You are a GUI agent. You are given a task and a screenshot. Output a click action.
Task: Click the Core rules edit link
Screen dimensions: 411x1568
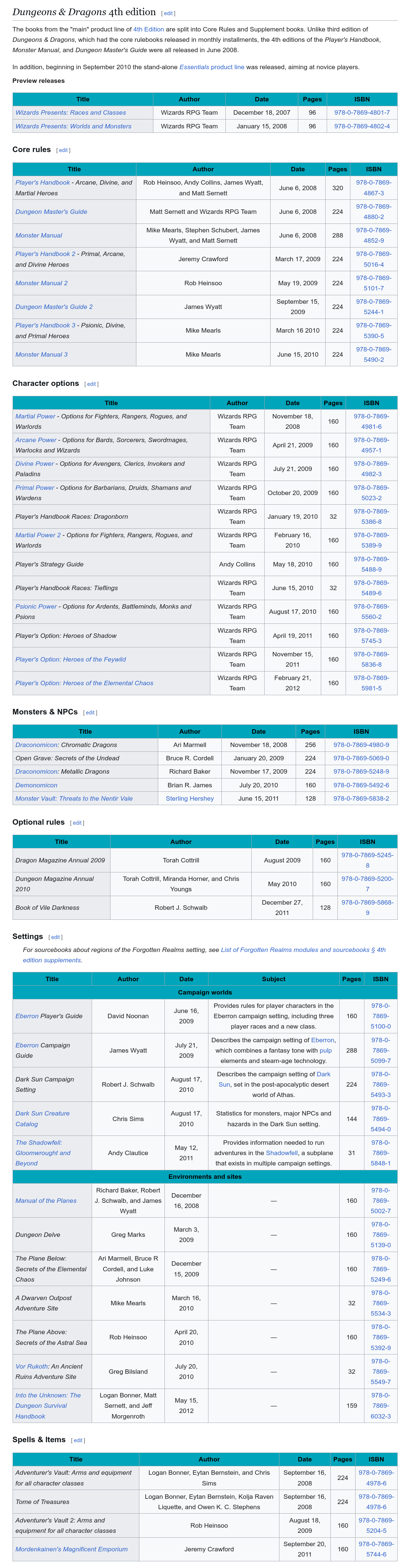point(63,150)
